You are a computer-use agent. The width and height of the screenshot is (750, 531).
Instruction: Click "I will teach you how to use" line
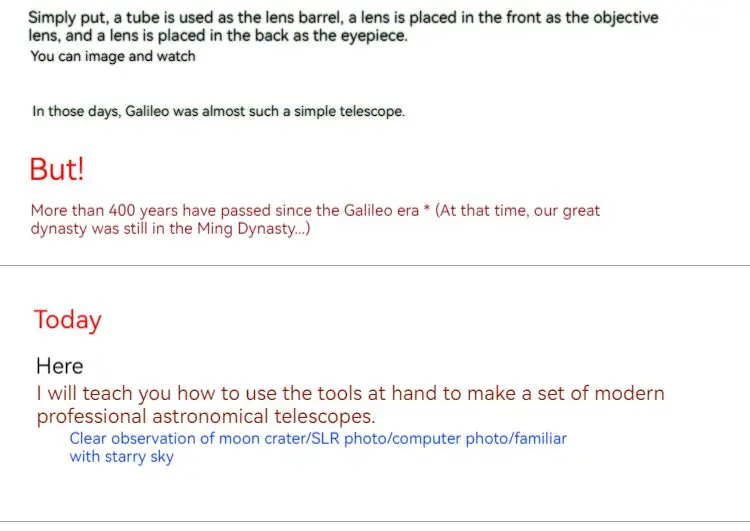click(x=351, y=394)
